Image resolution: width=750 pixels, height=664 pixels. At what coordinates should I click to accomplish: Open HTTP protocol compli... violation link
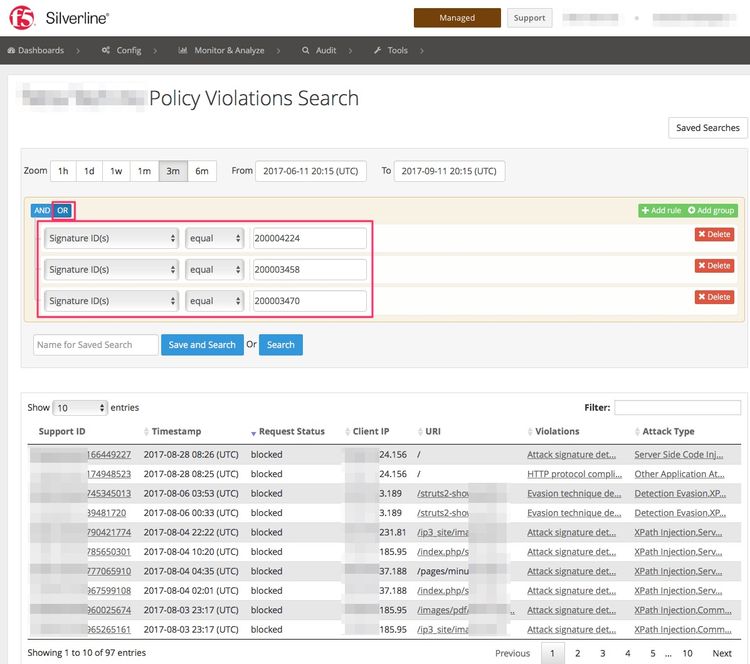(x=574, y=474)
